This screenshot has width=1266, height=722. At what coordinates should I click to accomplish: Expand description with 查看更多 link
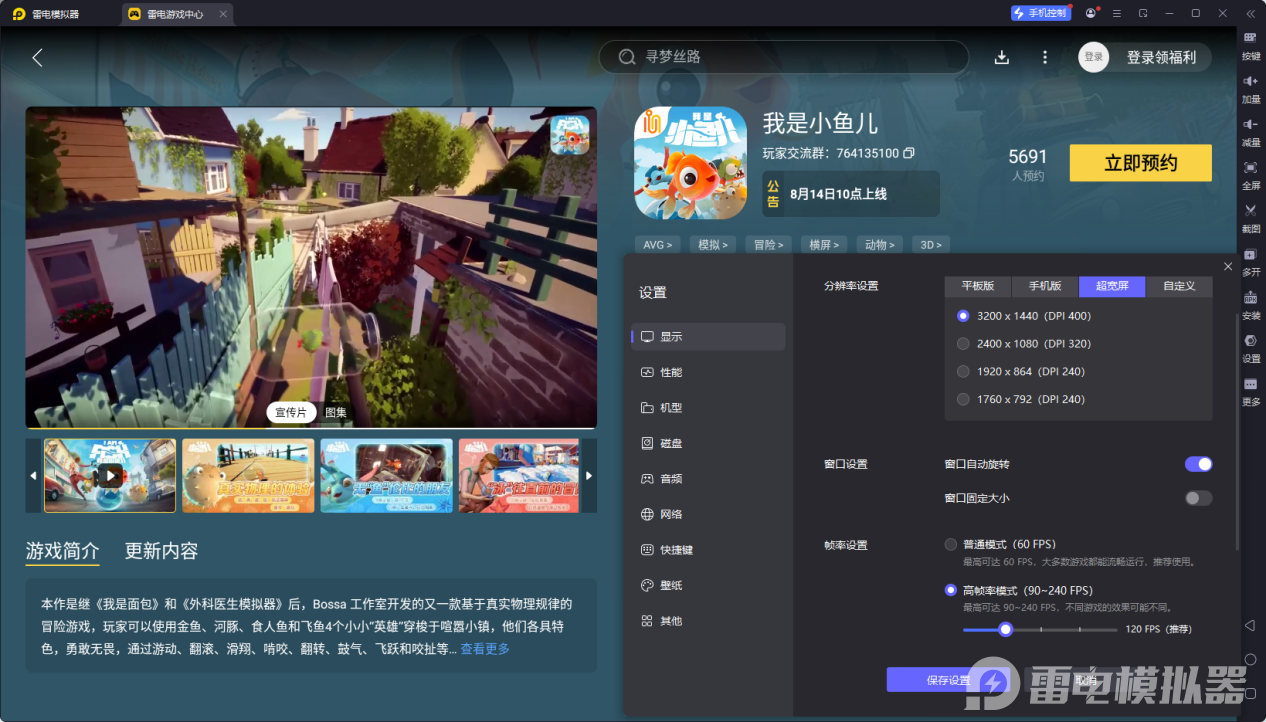pos(484,649)
